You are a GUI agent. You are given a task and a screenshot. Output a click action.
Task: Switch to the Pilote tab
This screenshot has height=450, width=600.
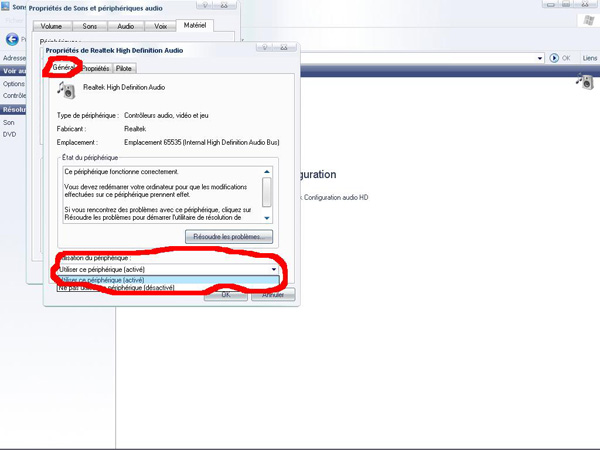point(123,68)
